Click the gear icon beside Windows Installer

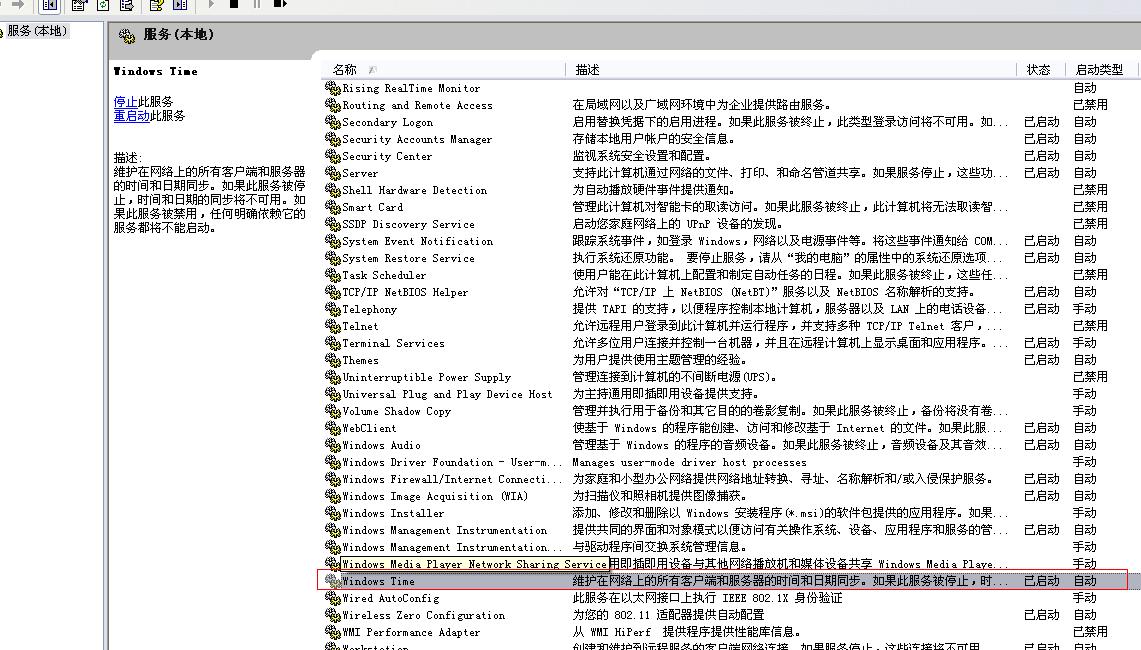(x=333, y=513)
